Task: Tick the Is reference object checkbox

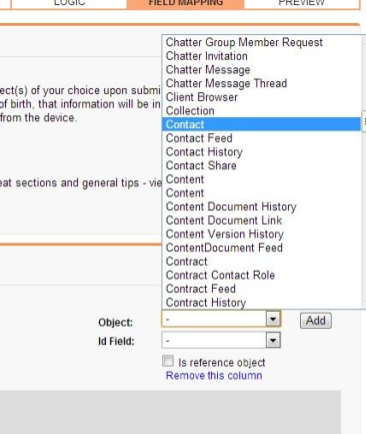Action: [168, 361]
